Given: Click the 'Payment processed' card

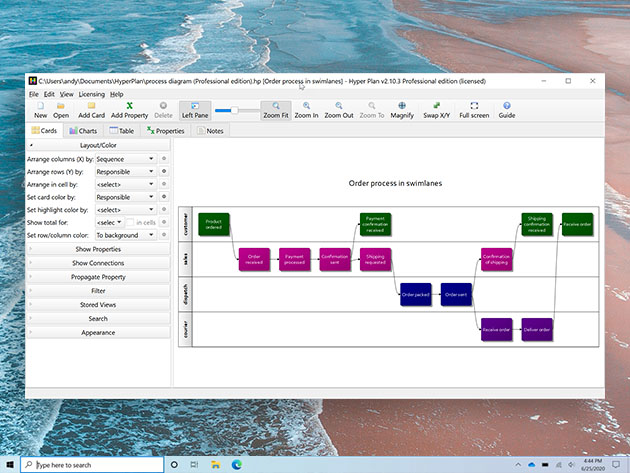Looking at the screenshot, I should [294, 259].
